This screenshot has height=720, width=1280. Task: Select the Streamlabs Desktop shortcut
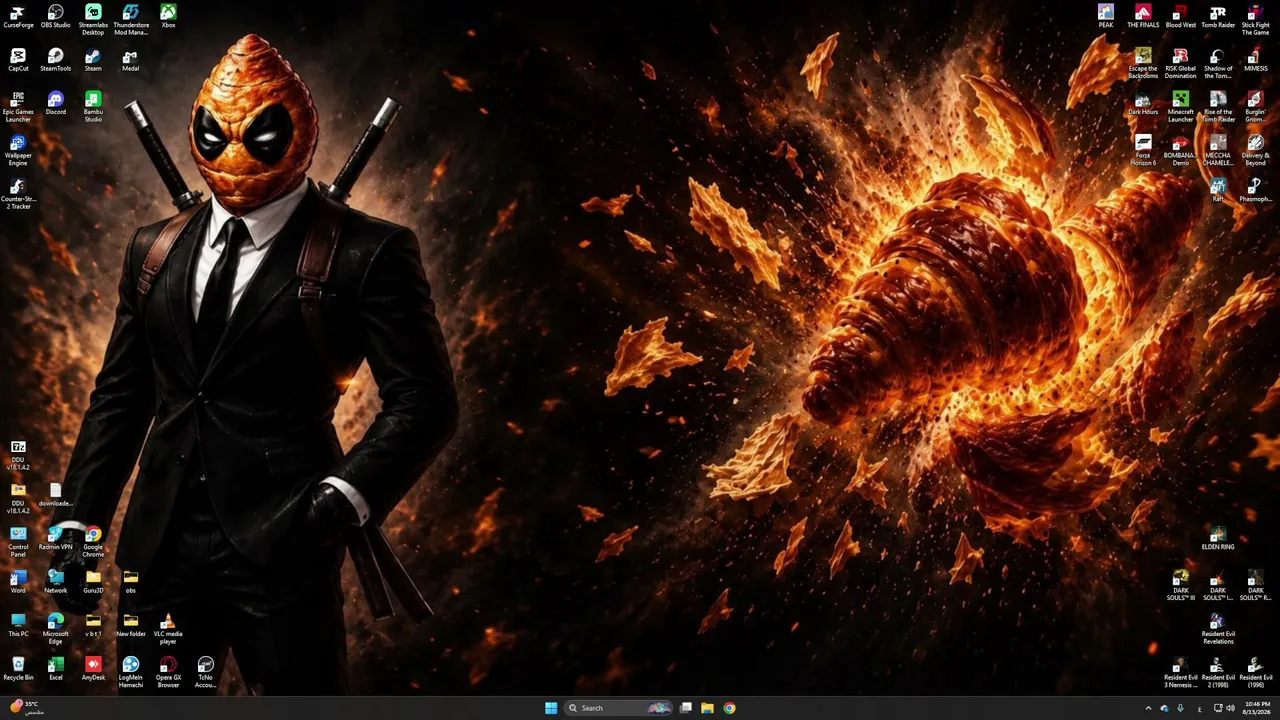(x=93, y=20)
